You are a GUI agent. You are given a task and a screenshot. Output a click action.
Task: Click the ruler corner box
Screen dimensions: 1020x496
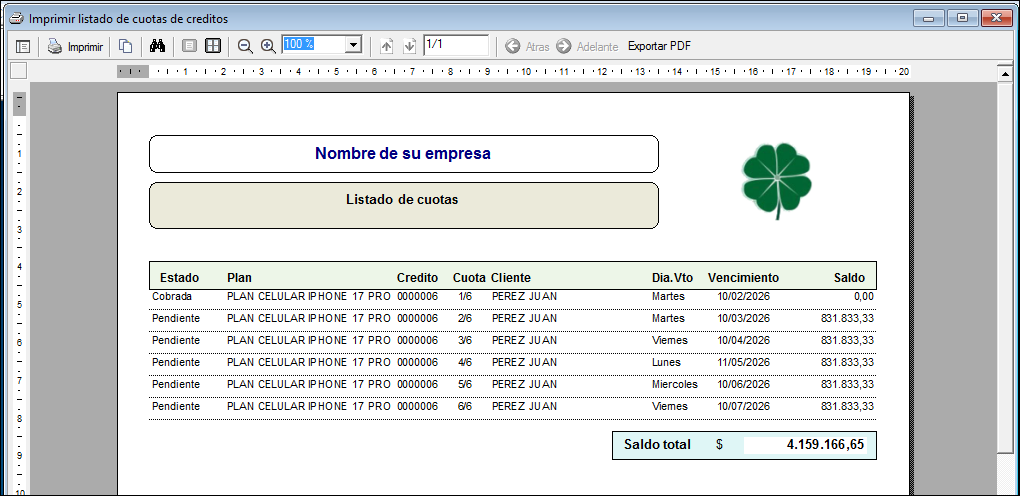(18, 71)
